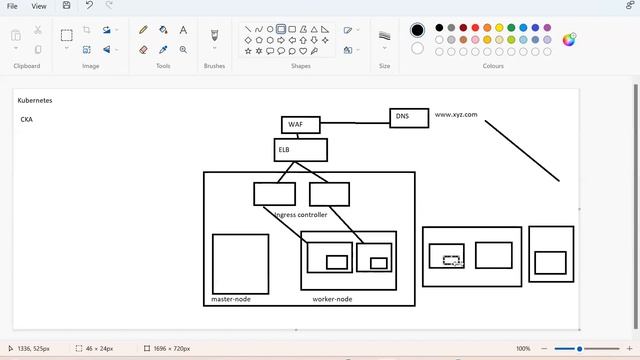Click the Crop image icon
Image resolution: width=640 pixels, height=360 pixels.
pos(87,30)
